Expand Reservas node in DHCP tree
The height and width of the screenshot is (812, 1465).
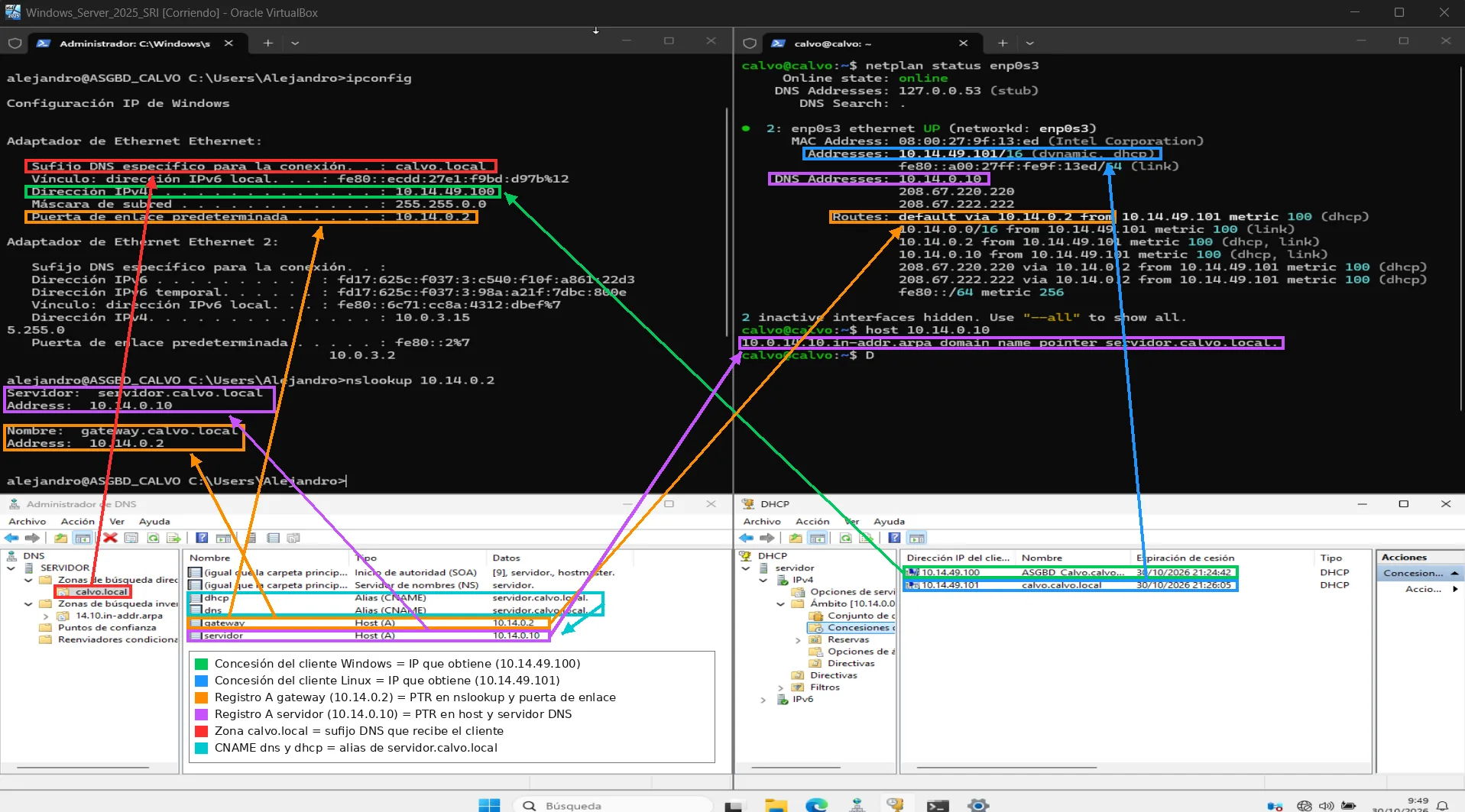coord(799,640)
